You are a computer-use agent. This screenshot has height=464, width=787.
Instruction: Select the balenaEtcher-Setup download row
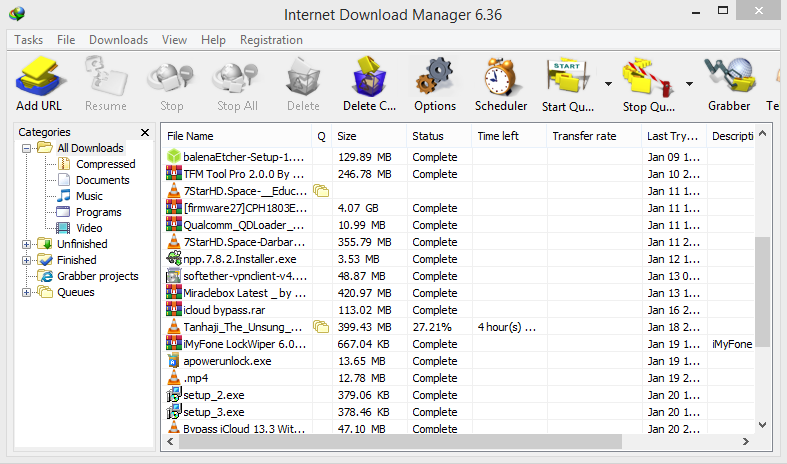click(458, 157)
